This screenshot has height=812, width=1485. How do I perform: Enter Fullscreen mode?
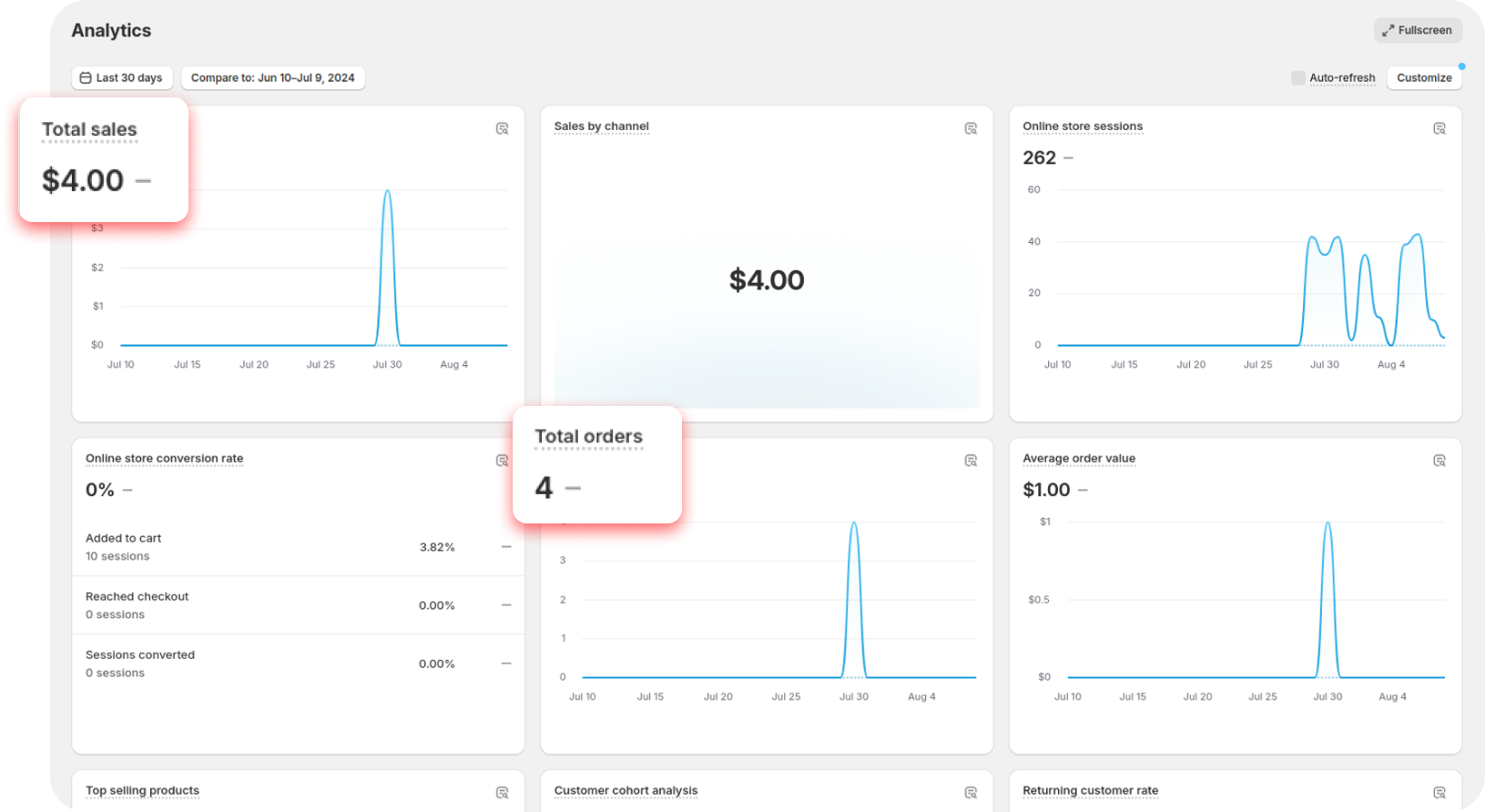1418,30
